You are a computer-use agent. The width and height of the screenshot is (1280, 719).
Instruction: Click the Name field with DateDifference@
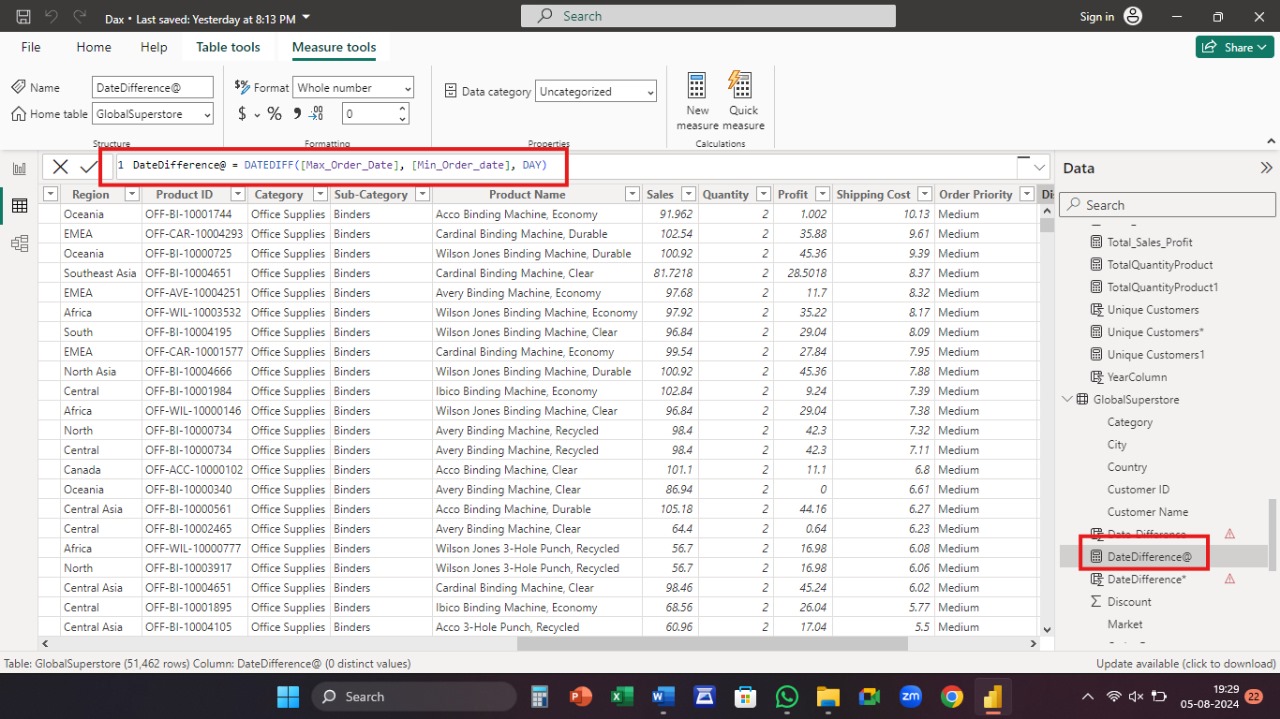pyautogui.click(x=153, y=88)
